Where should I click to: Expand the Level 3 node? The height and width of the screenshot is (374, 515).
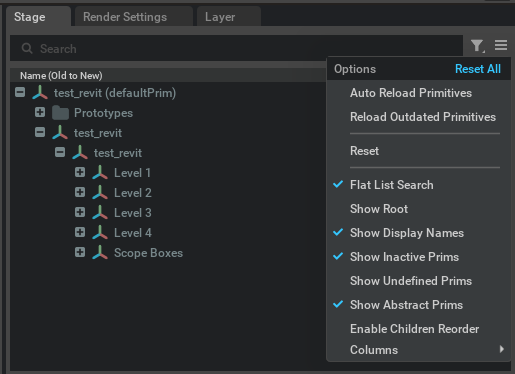pyautogui.click(x=80, y=212)
